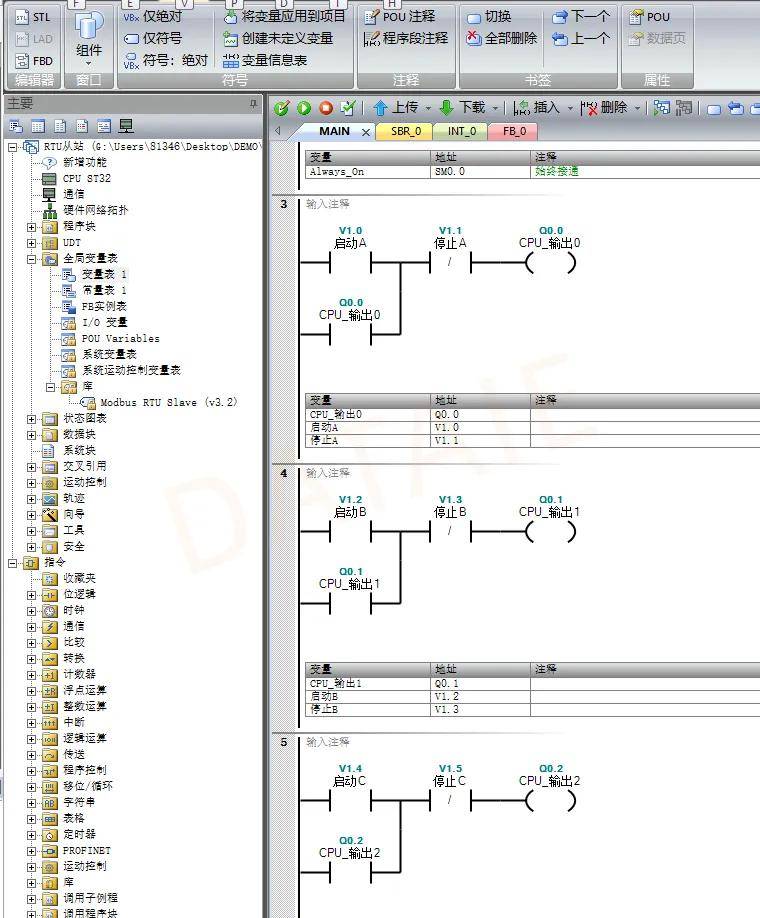
Task: Expand the 位逻辑 instruction folder
Action: [x=32, y=595]
